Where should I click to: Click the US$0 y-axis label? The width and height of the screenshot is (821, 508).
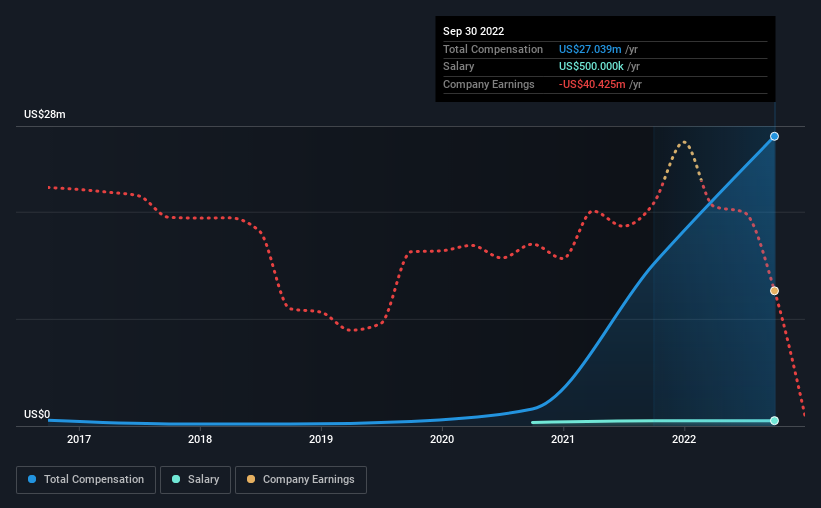coord(37,414)
